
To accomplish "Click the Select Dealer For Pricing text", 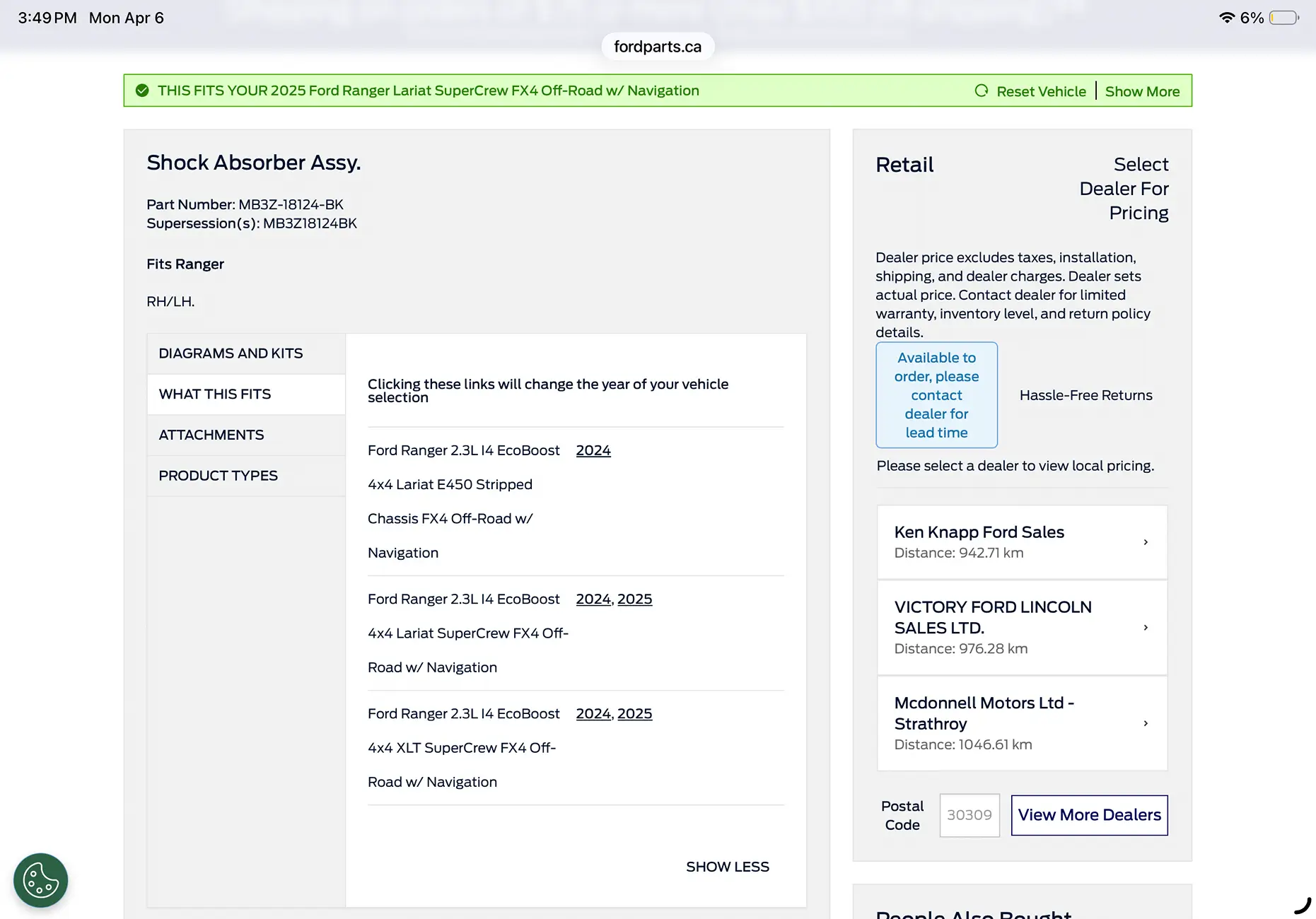I will [1124, 189].
